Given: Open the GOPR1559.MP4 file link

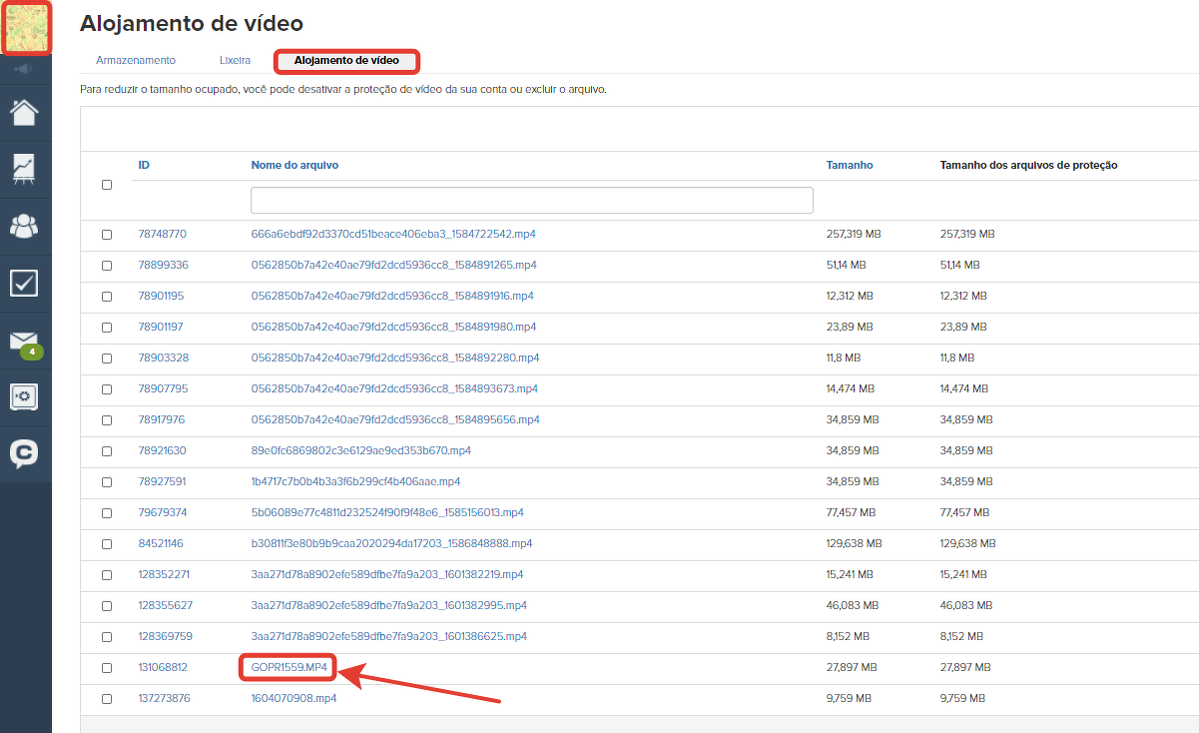Looking at the screenshot, I should pos(289,667).
